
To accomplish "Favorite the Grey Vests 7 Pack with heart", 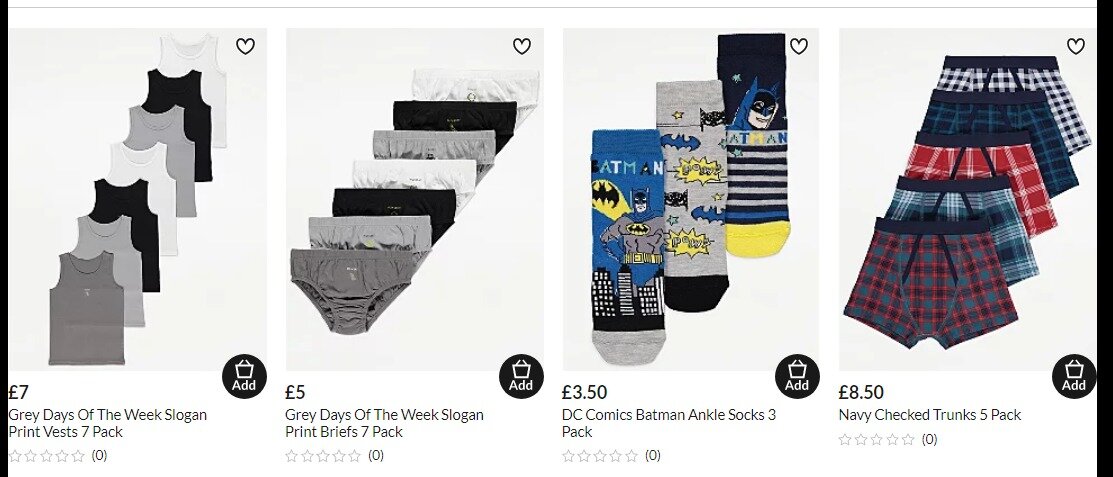I will pyautogui.click(x=245, y=46).
